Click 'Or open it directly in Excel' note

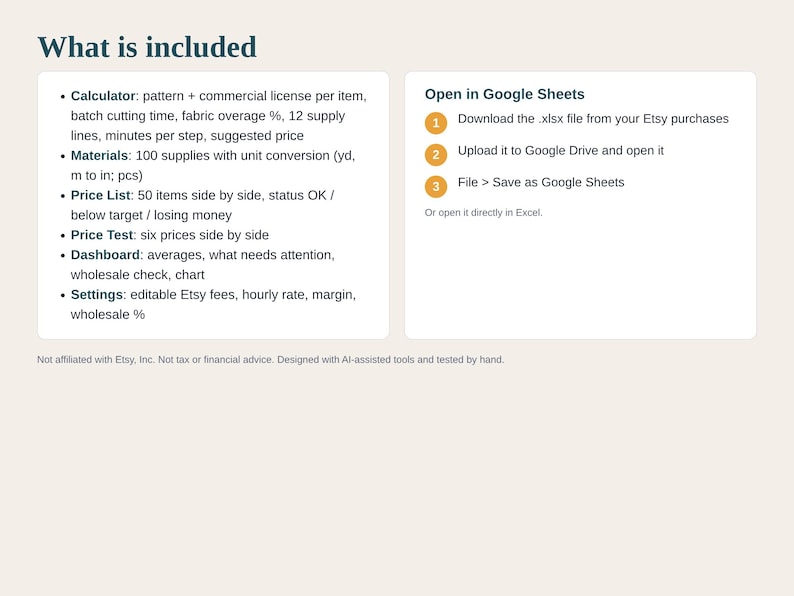point(484,213)
